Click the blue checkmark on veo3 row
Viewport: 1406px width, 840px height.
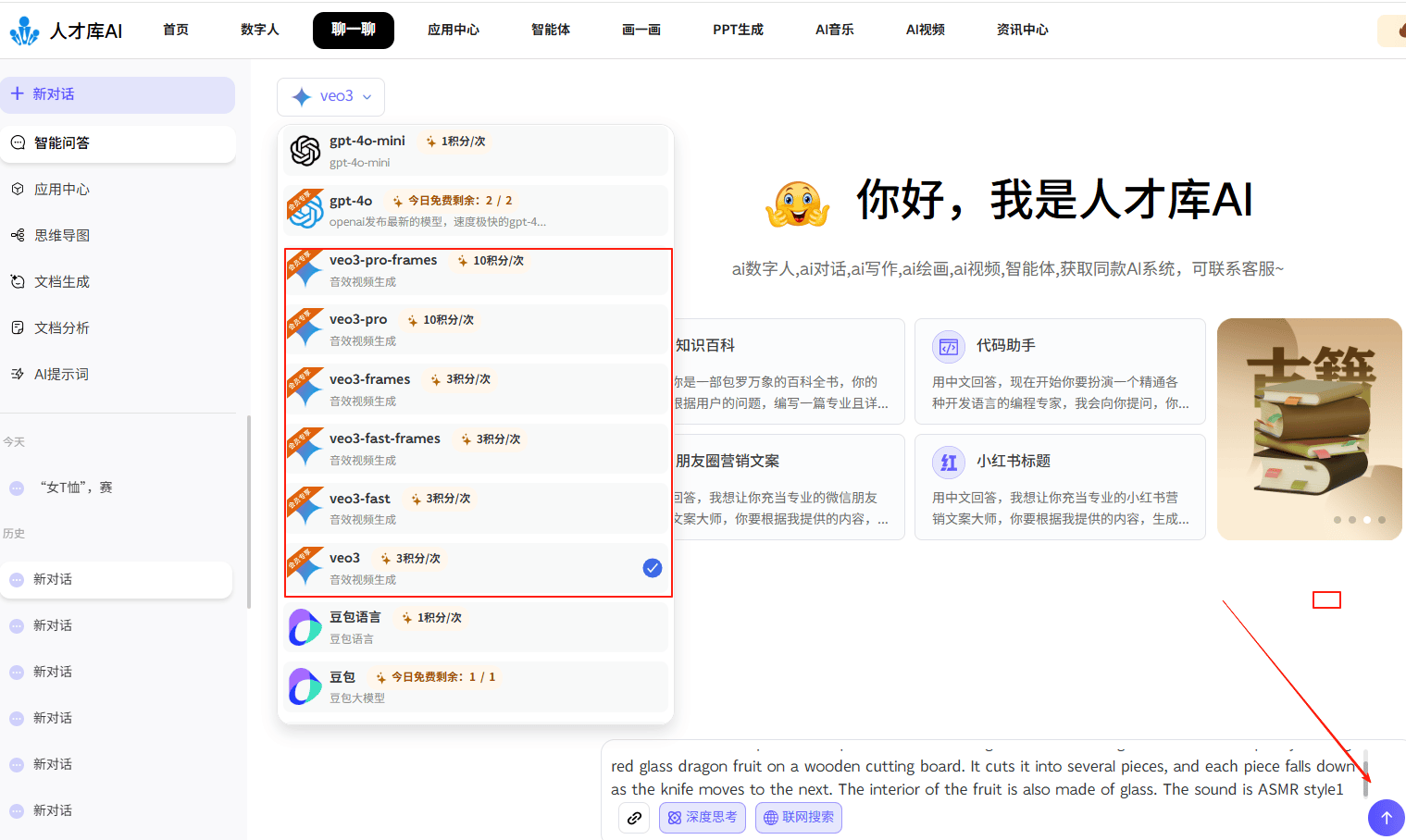pyautogui.click(x=653, y=568)
